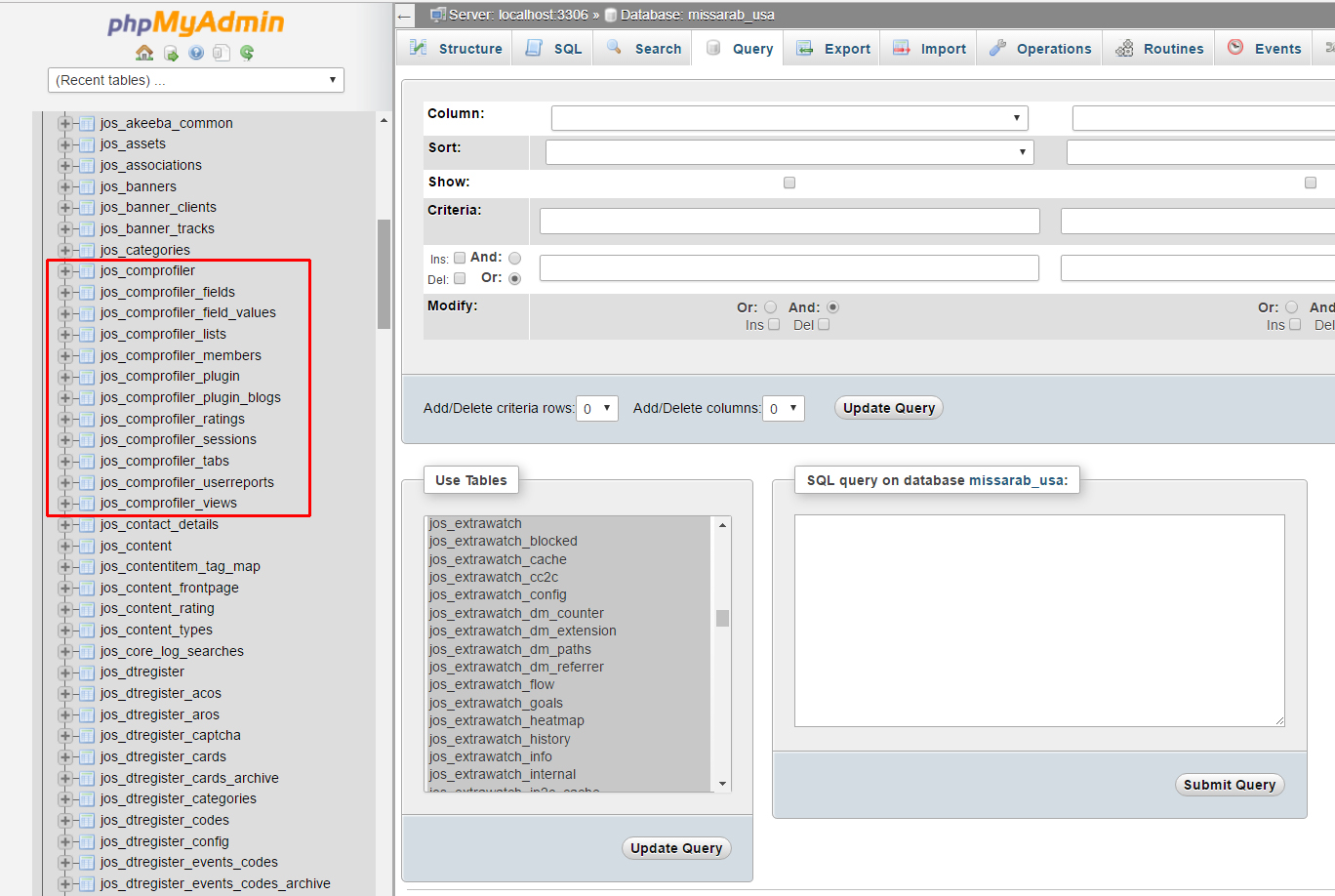Click the jos_core_log_searches table icon
This screenshot has width=1335, height=896.
[87, 652]
